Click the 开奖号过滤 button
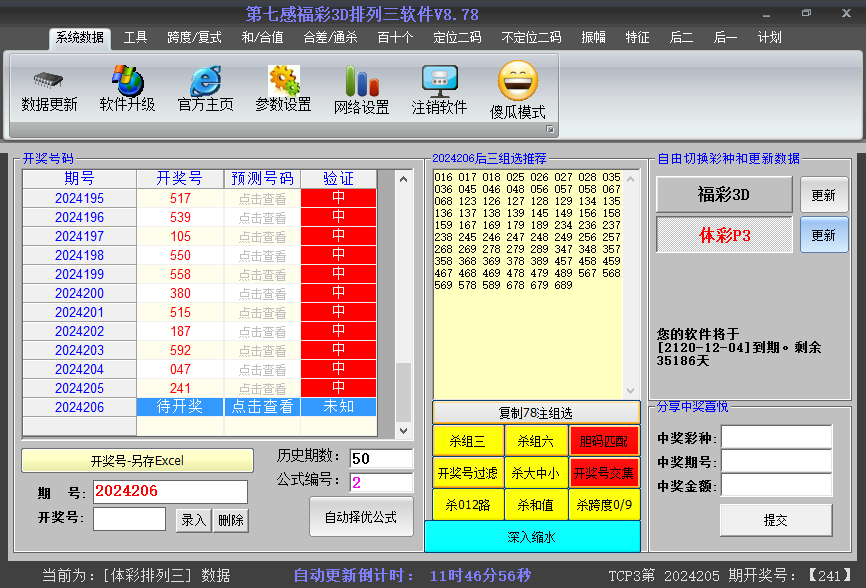The height and width of the screenshot is (588, 866). click(x=468, y=473)
